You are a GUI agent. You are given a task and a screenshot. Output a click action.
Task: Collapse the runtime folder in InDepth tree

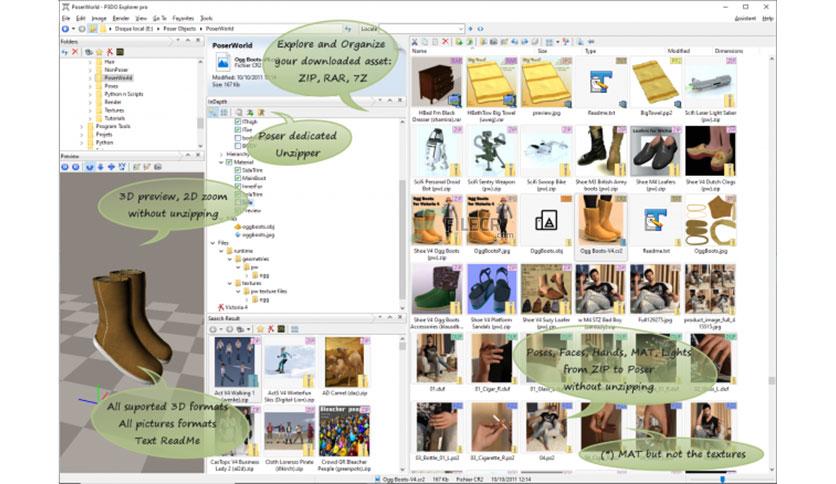pyautogui.click(x=221, y=251)
